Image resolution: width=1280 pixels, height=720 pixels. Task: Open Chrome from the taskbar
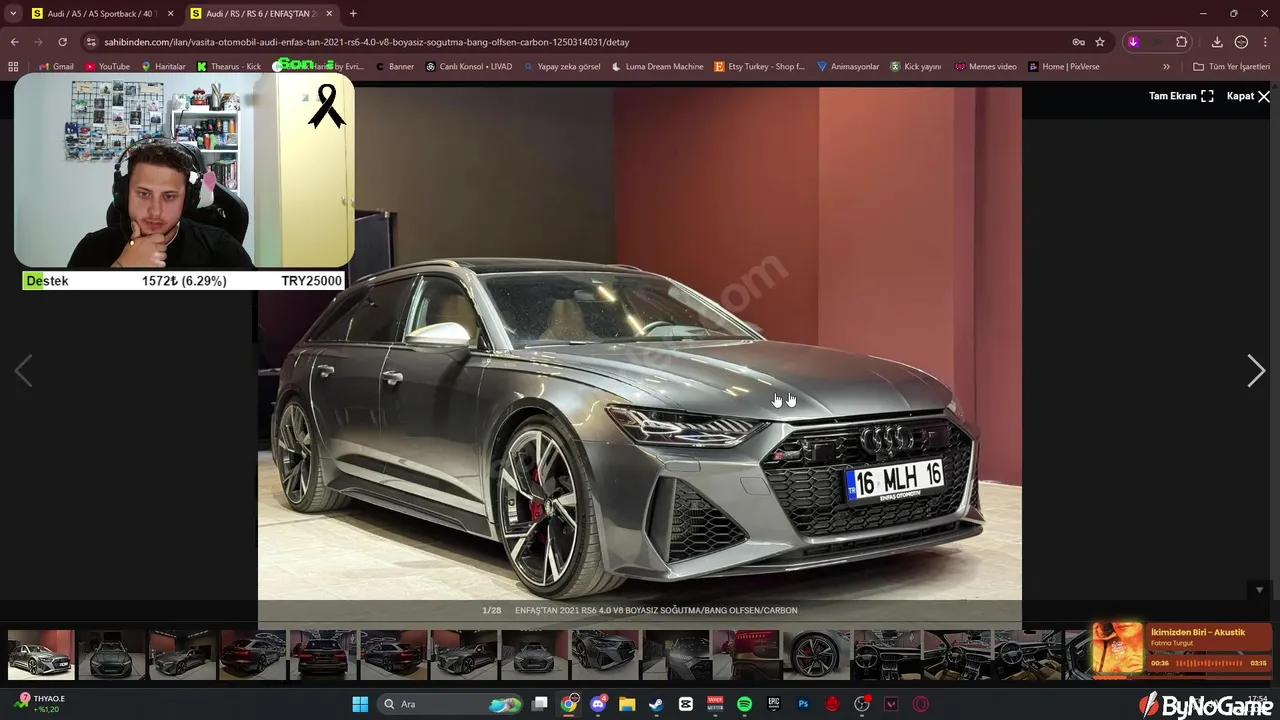569,704
